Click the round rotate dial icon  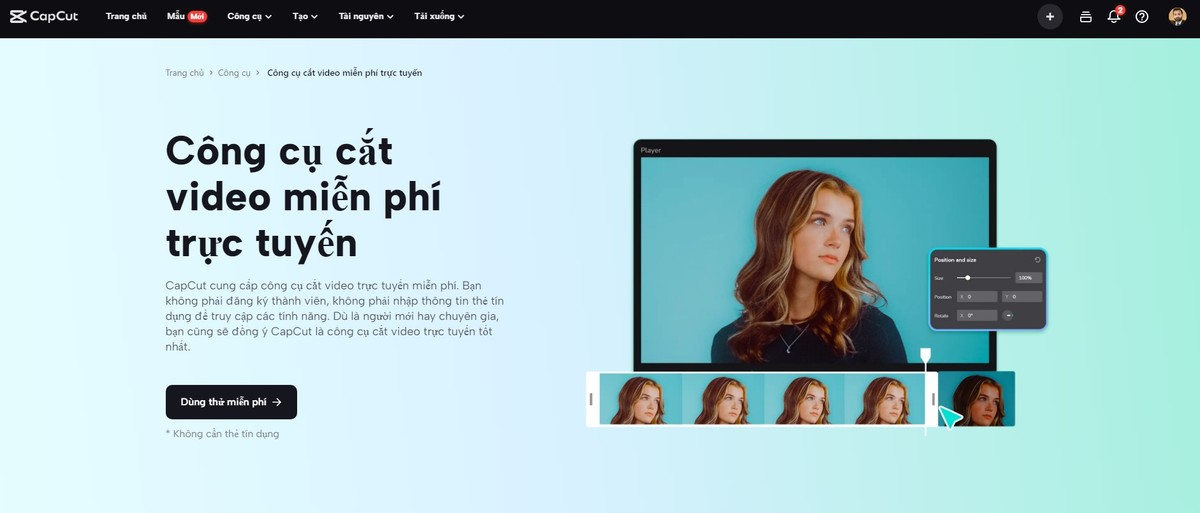[x=1009, y=316]
